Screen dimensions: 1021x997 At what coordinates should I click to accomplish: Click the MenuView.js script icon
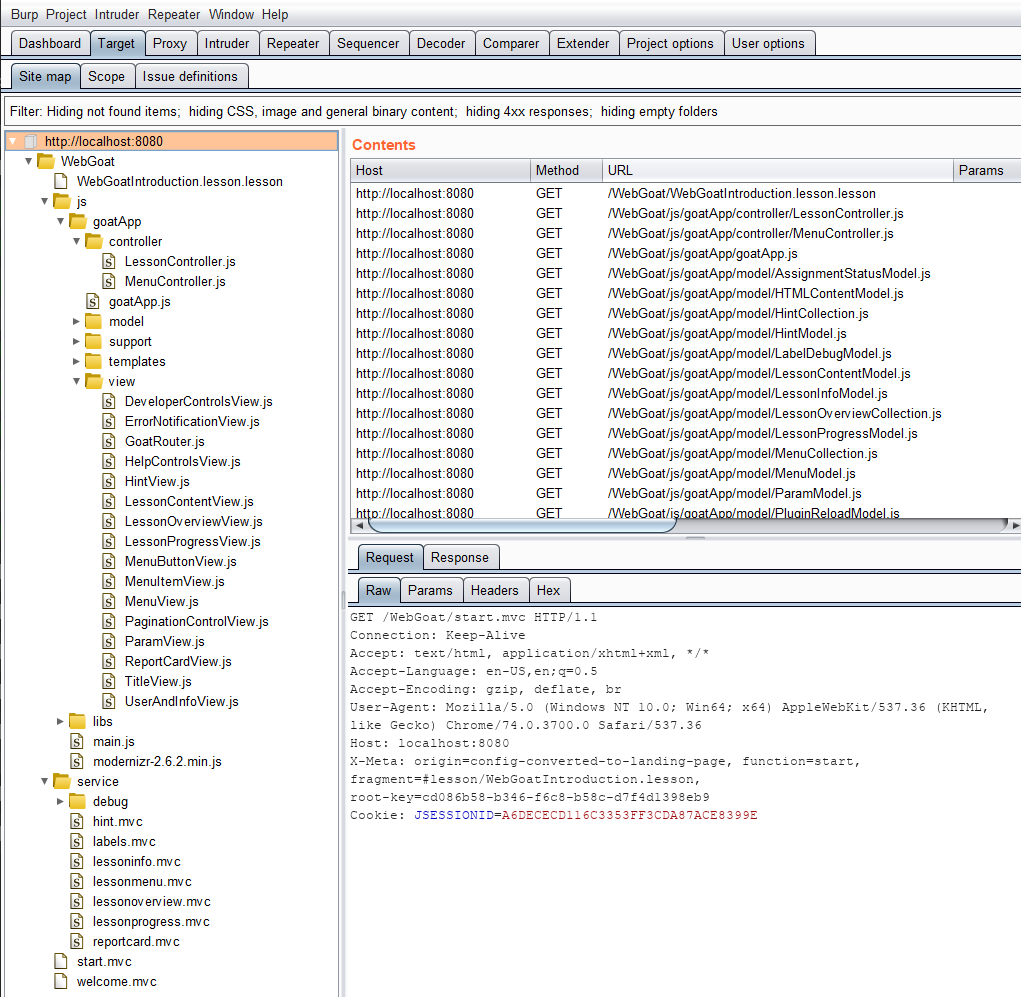[x=109, y=602]
